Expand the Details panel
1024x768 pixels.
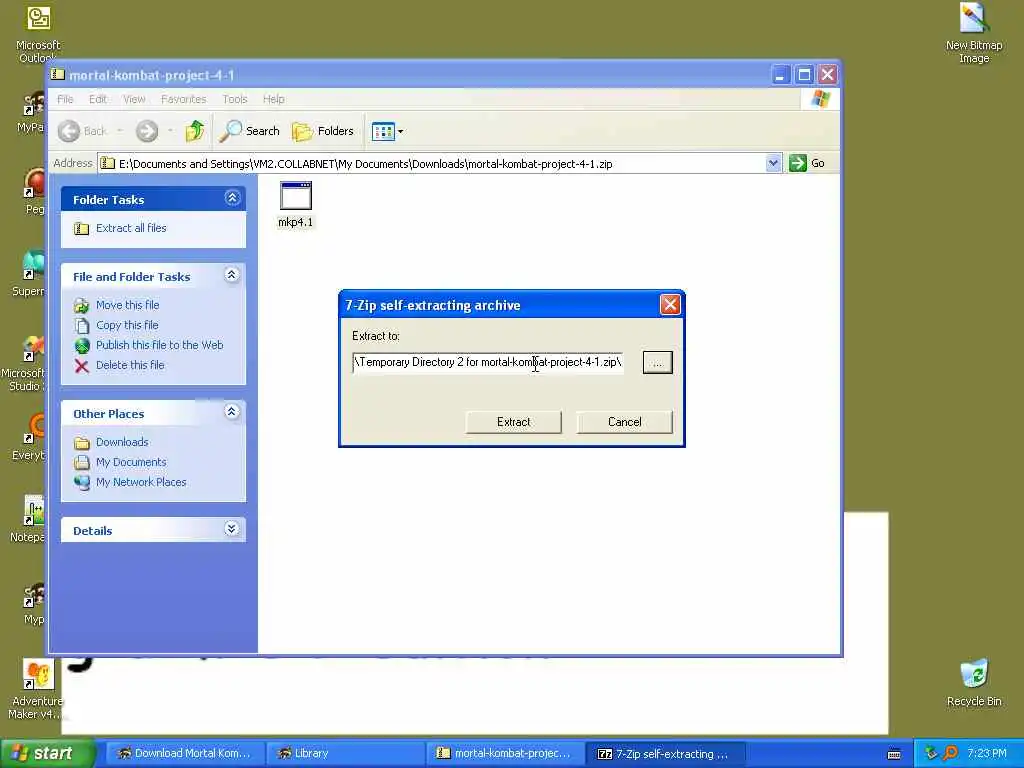point(232,528)
